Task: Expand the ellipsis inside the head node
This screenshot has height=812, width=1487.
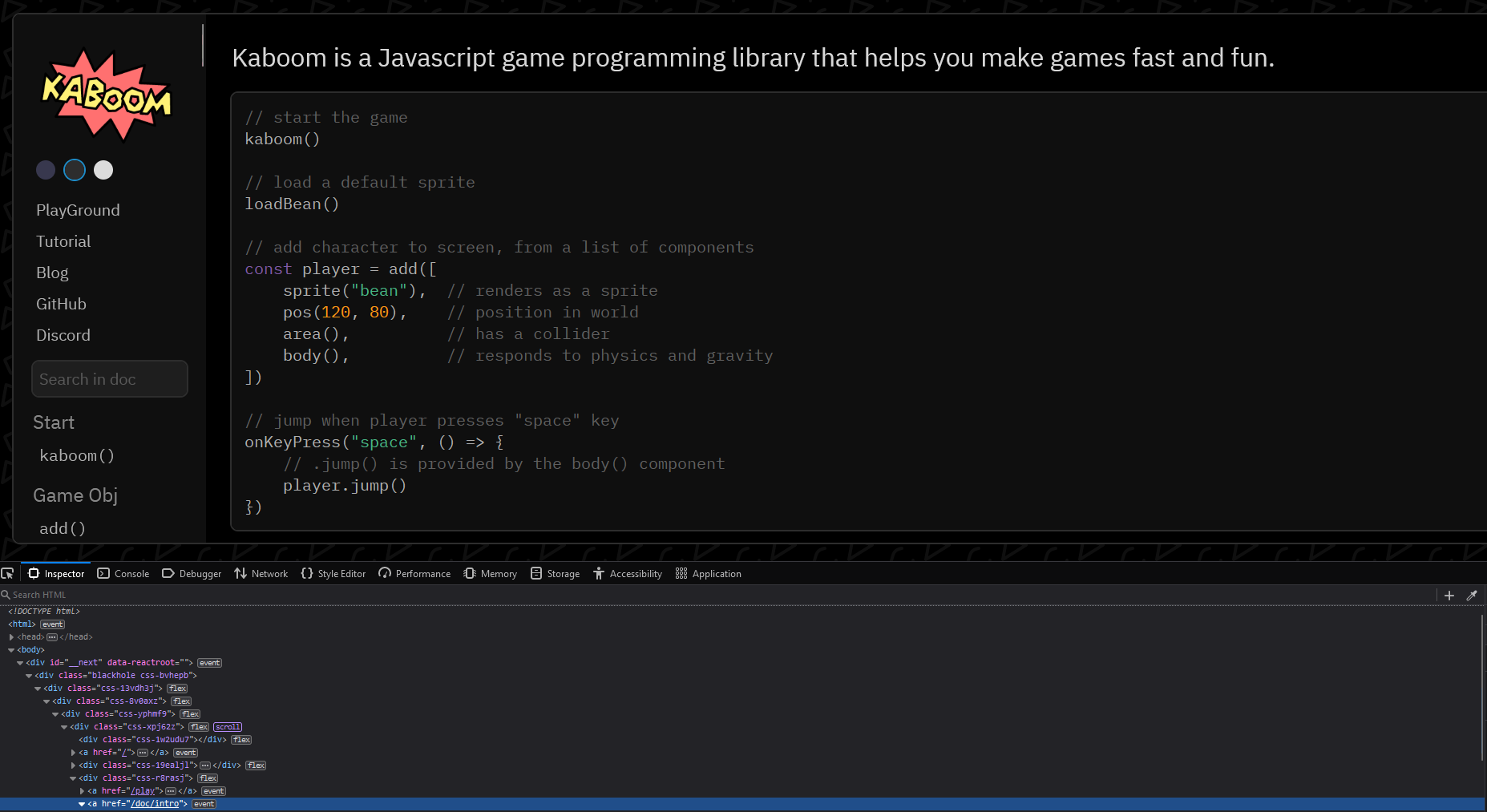Action: [x=52, y=637]
